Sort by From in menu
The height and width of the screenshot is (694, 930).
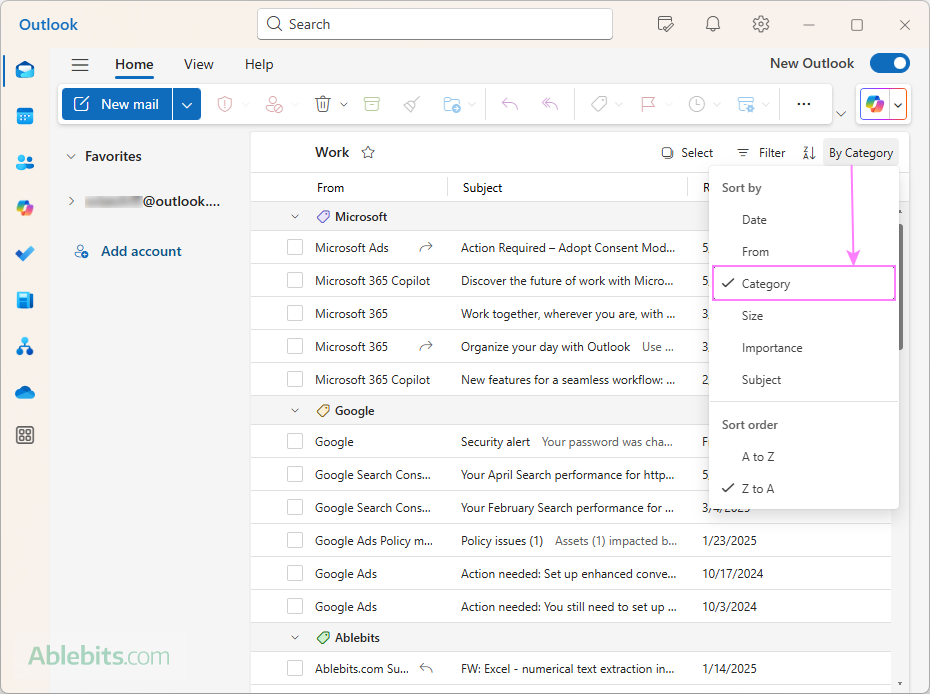pyautogui.click(x=804, y=252)
